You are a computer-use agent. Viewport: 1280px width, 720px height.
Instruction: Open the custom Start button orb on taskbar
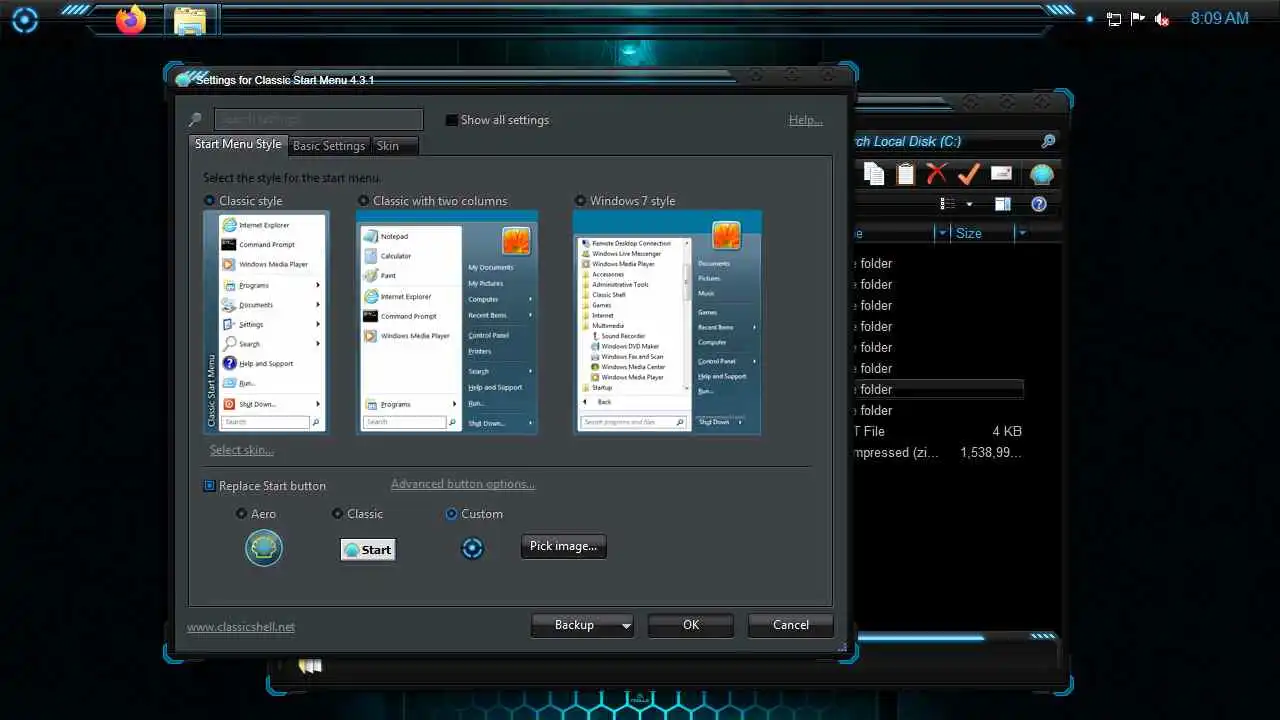coord(25,19)
